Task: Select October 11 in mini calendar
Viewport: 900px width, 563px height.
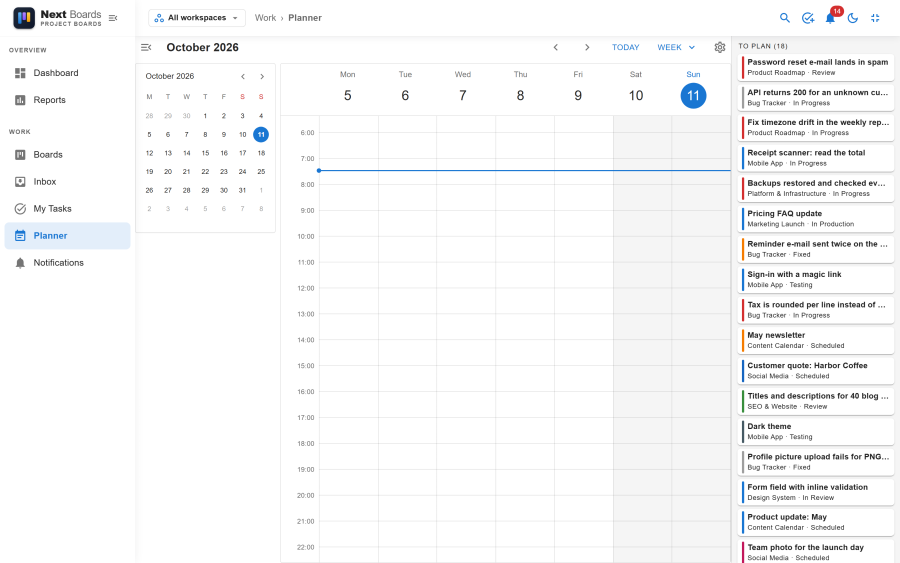Action: [261, 134]
